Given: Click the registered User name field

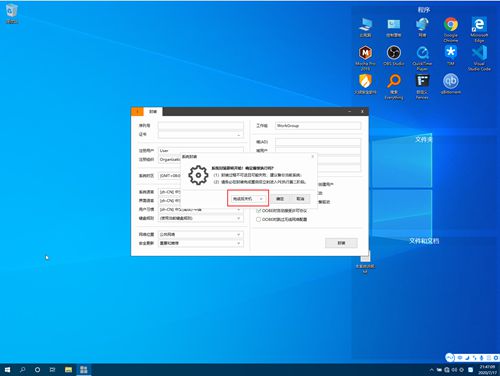Looking at the screenshot, I should (x=201, y=151).
